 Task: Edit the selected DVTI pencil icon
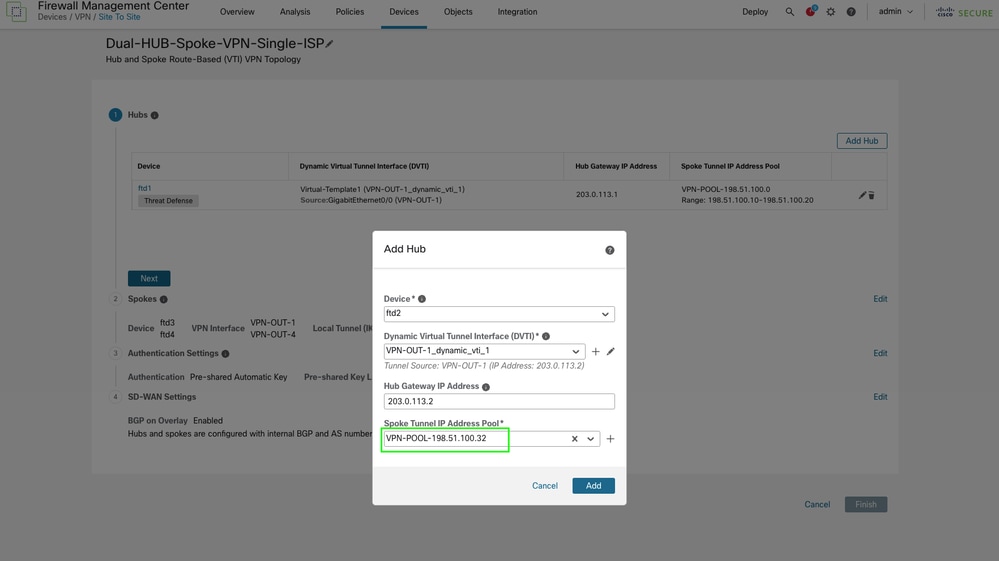[611, 351]
